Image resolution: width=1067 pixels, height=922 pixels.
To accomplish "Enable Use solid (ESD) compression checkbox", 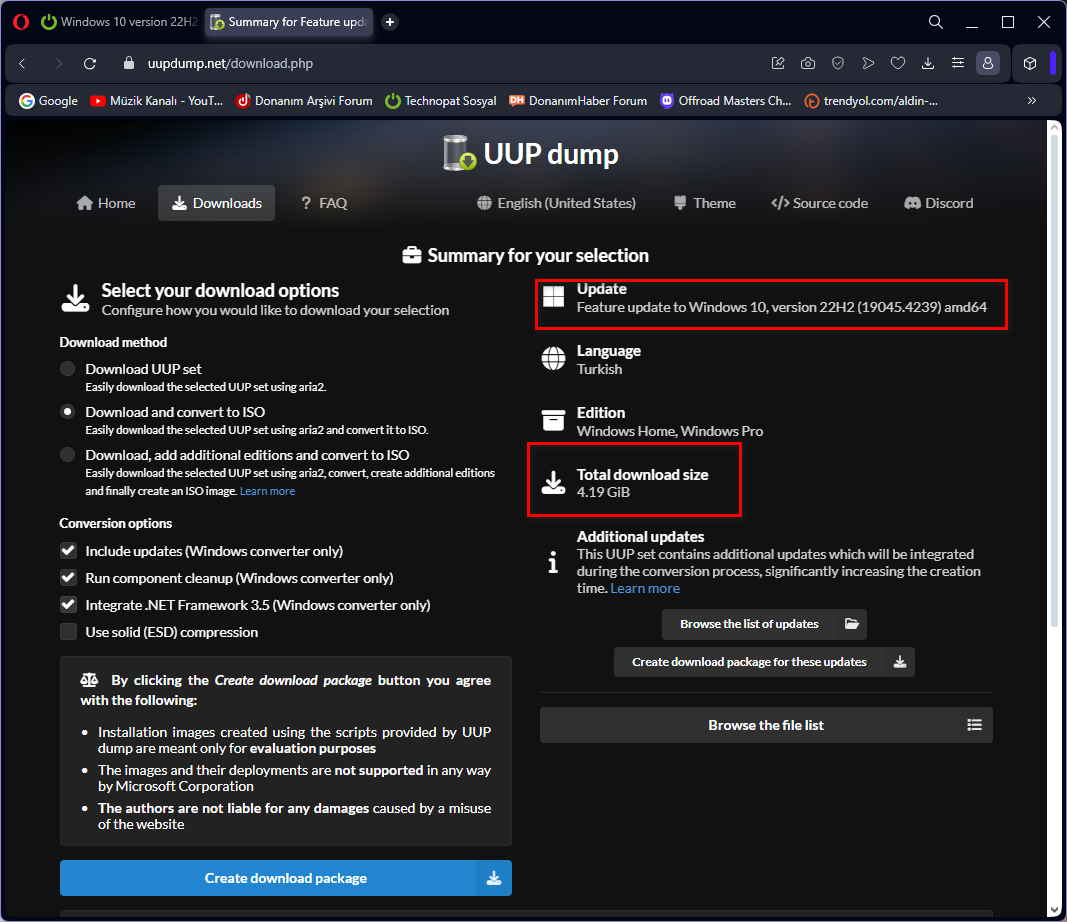I will point(68,631).
